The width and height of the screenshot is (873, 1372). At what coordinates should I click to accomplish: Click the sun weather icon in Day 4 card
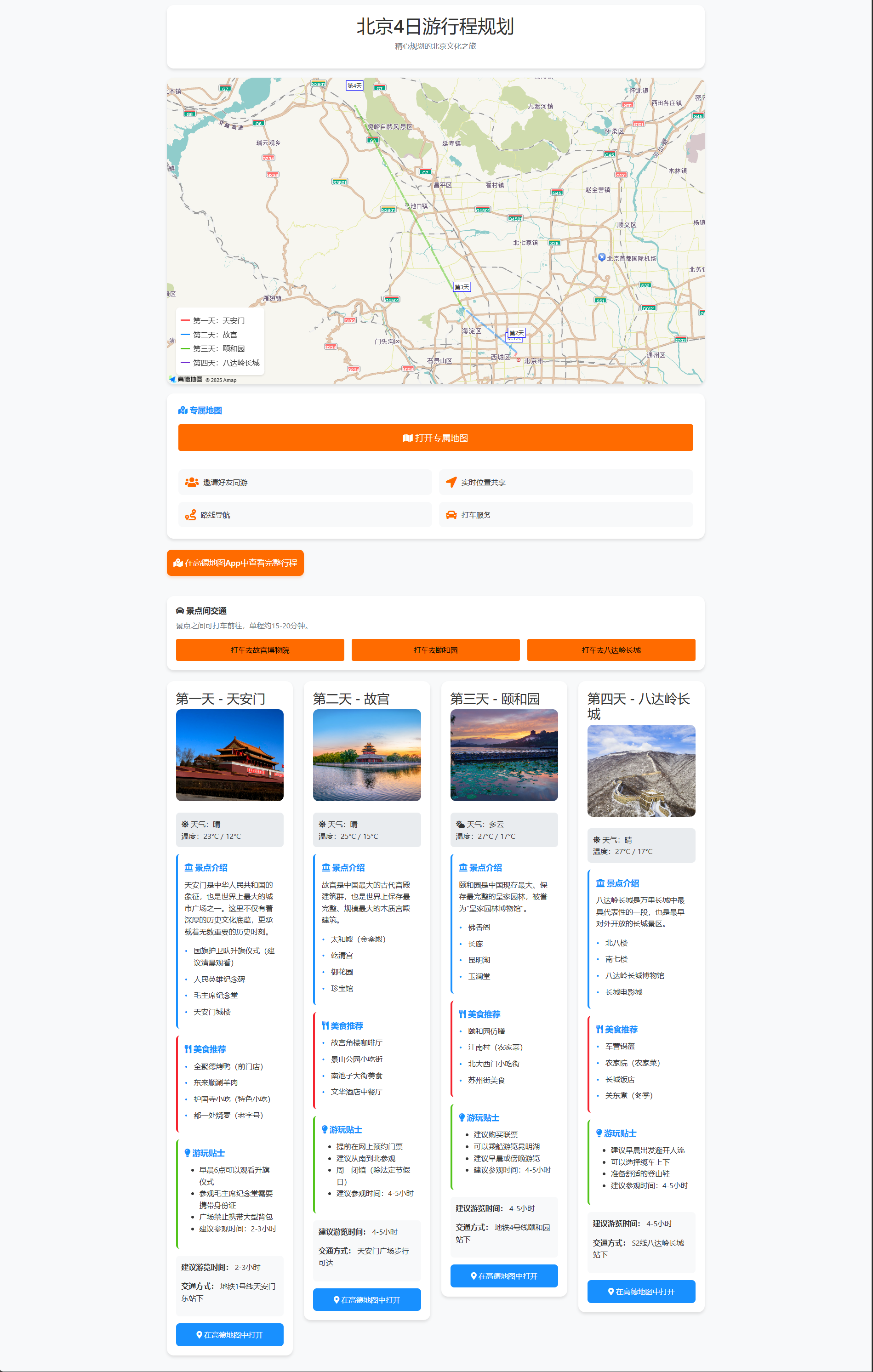(596, 840)
